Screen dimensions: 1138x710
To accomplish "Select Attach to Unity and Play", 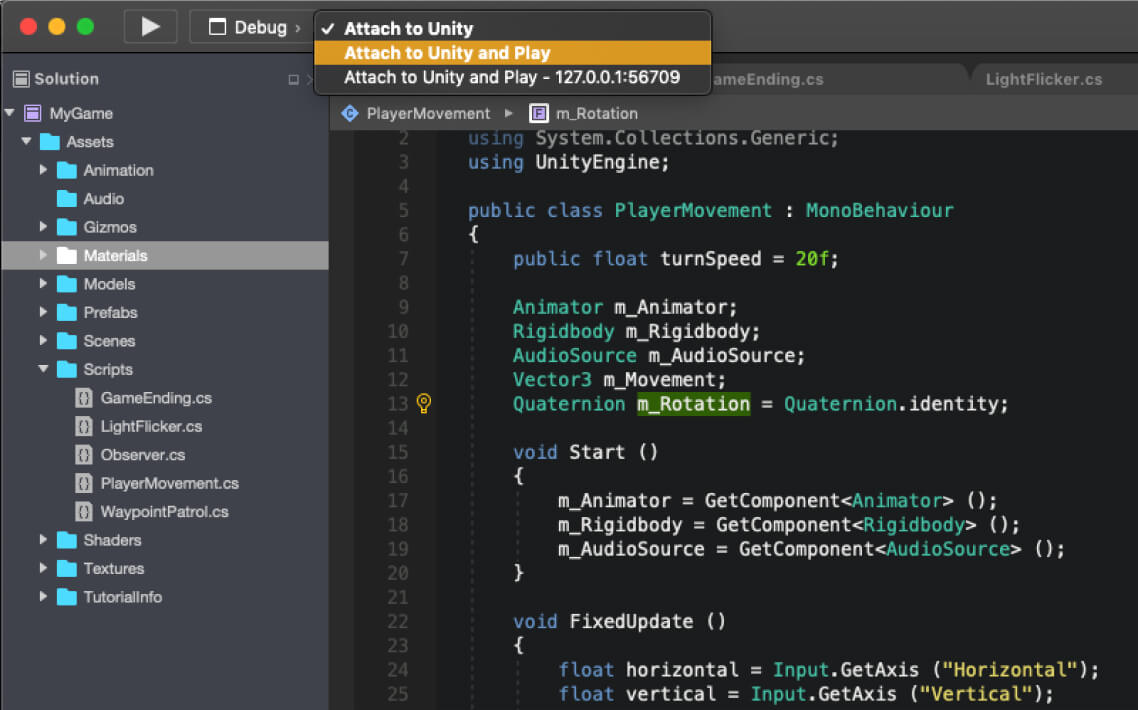I will 447,53.
